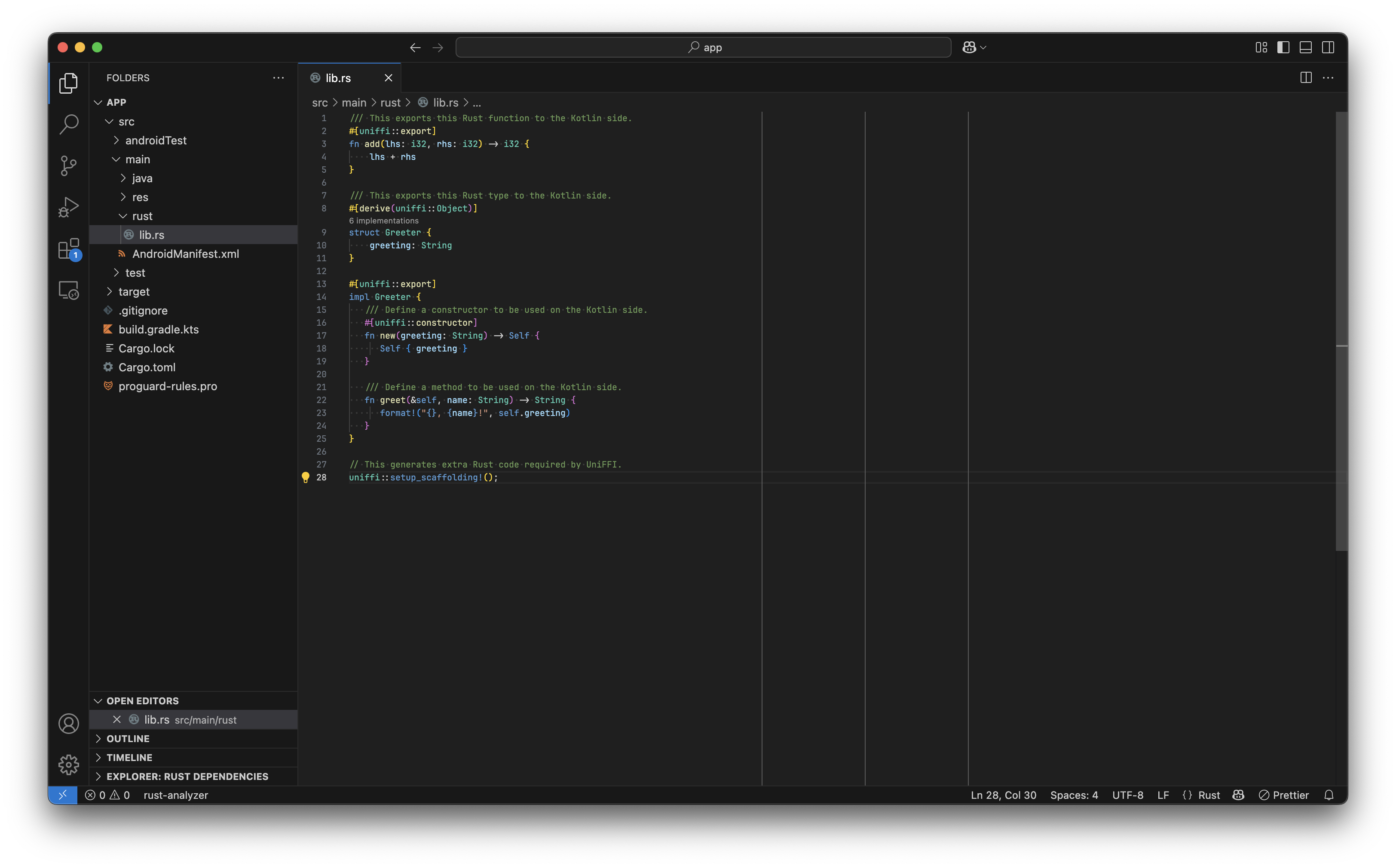The width and height of the screenshot is (1396, 868).
Task: Open Cargo.toml in the file tree
Action: pyautogui.click(x=193, y=367)
